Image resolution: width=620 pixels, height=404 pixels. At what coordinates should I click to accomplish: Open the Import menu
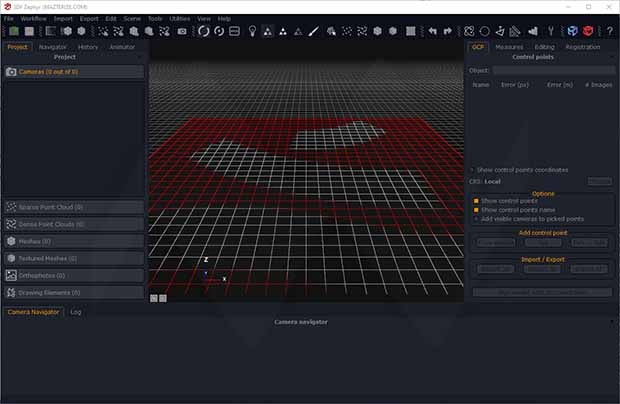click(x=63, y=19)
